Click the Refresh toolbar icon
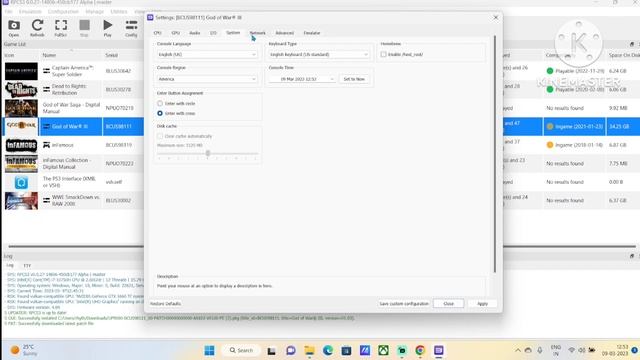 tap(37, 27)
